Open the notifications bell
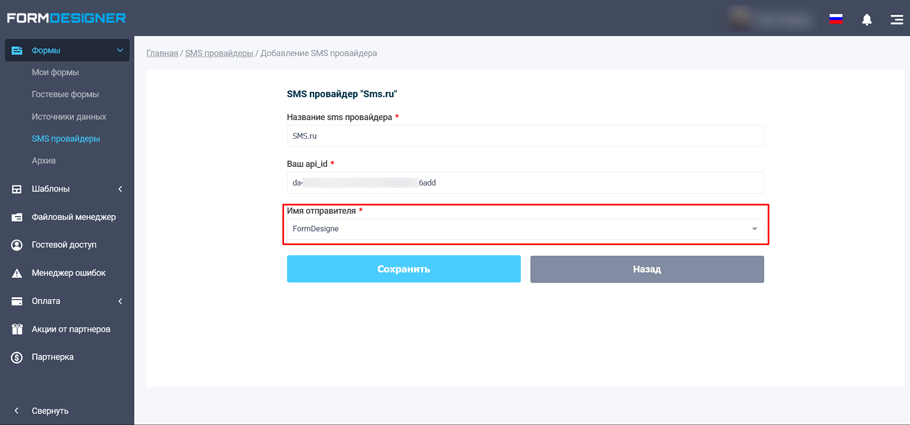Viewport: 910px width, 425px height. click(867, 19)
